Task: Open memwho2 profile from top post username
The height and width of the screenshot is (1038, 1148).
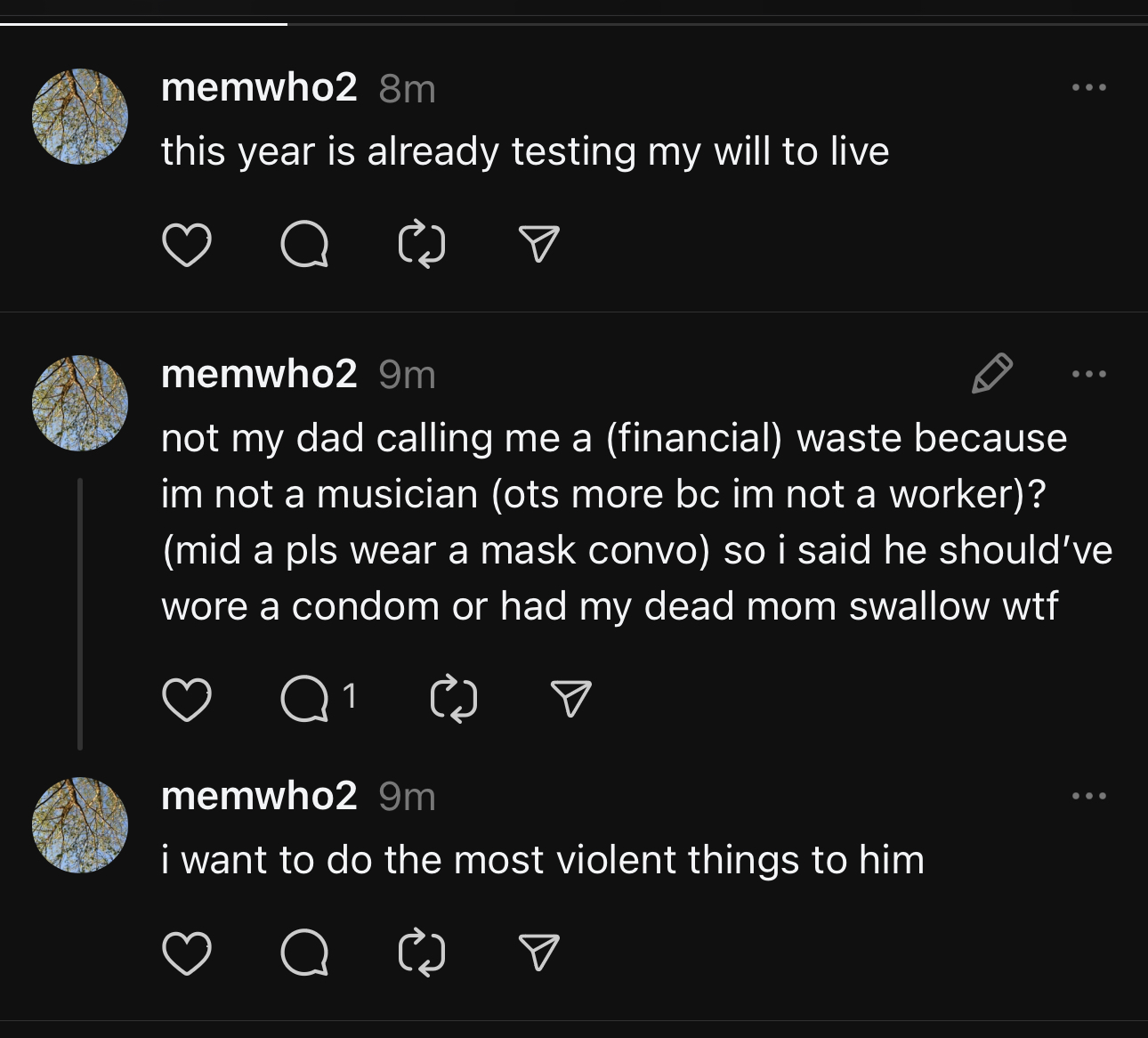Action: click(x=259, y=87)
